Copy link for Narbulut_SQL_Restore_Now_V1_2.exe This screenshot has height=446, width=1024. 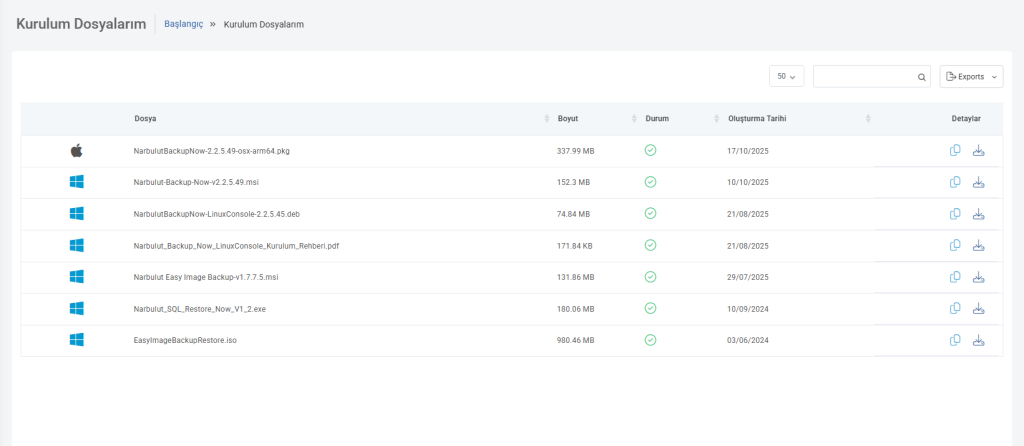(955, 308)
